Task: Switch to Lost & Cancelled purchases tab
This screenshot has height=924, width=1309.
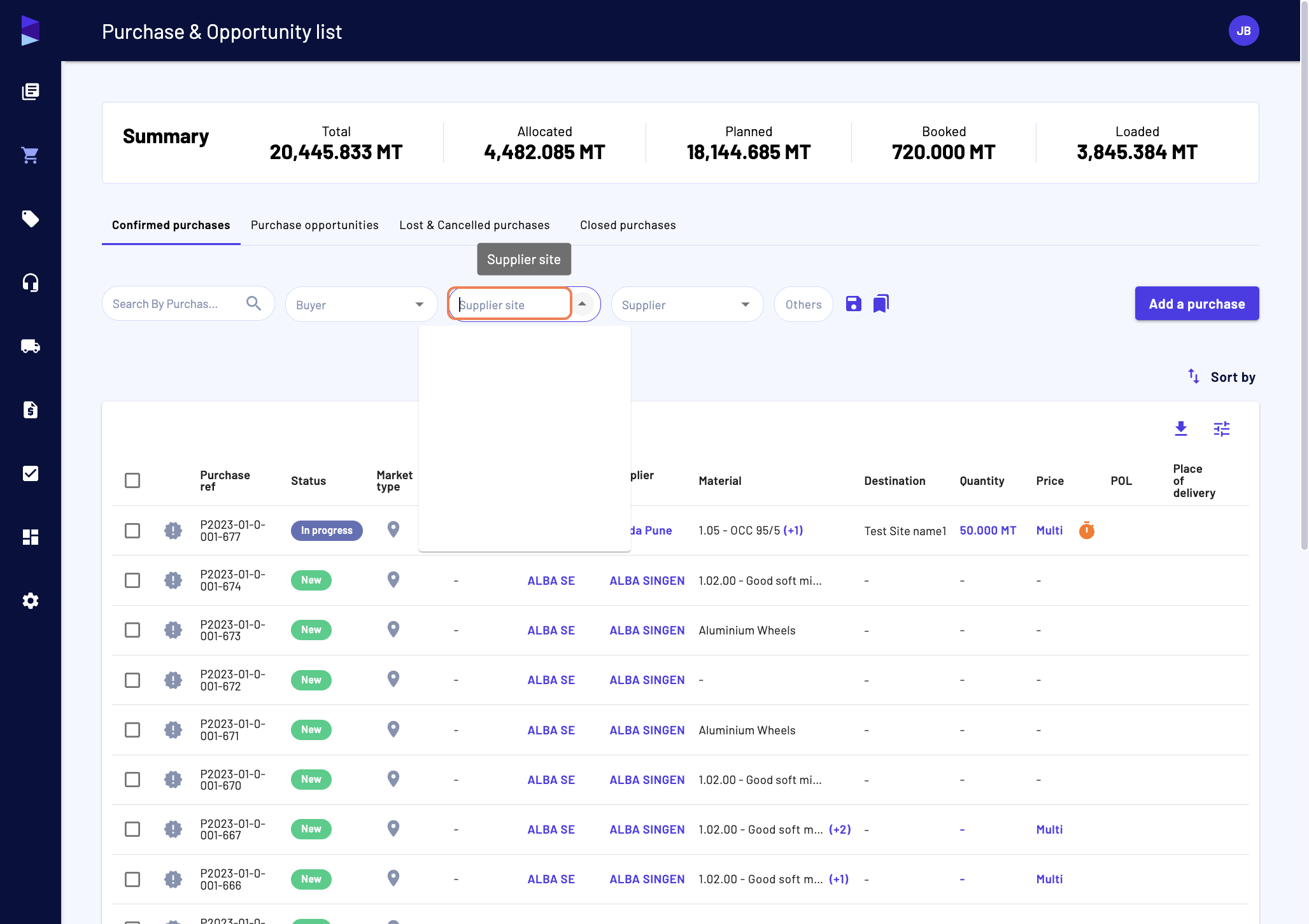Action: (x=474, y=225)
